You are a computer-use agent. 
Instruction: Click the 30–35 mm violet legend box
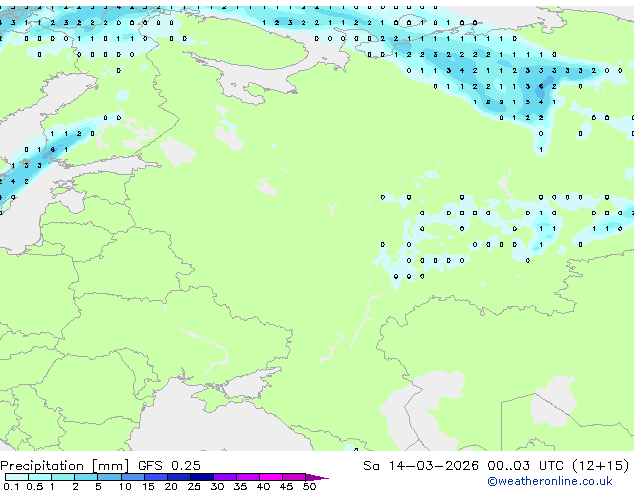(225, 477)
